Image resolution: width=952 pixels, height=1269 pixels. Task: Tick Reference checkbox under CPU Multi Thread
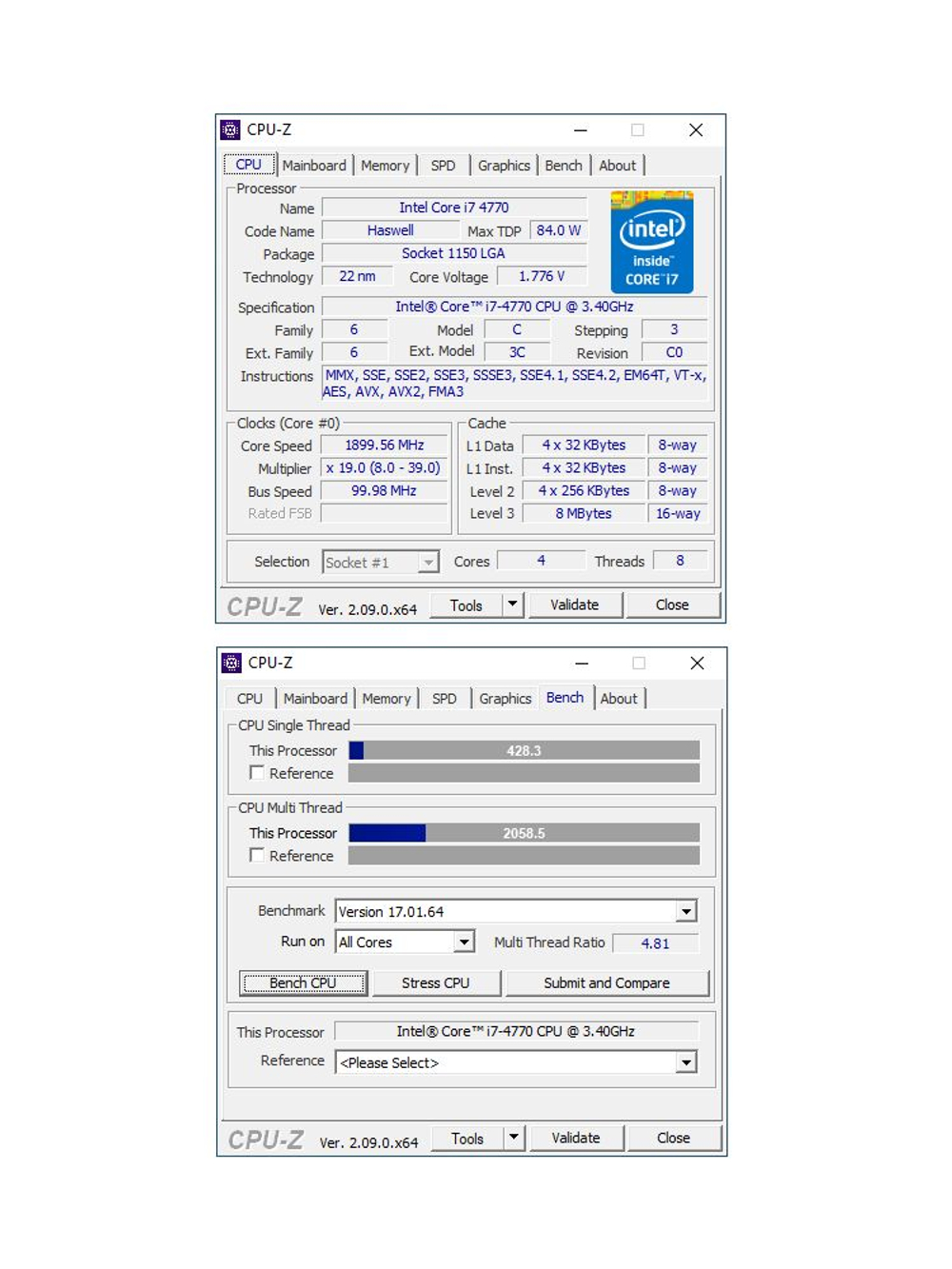257,855
